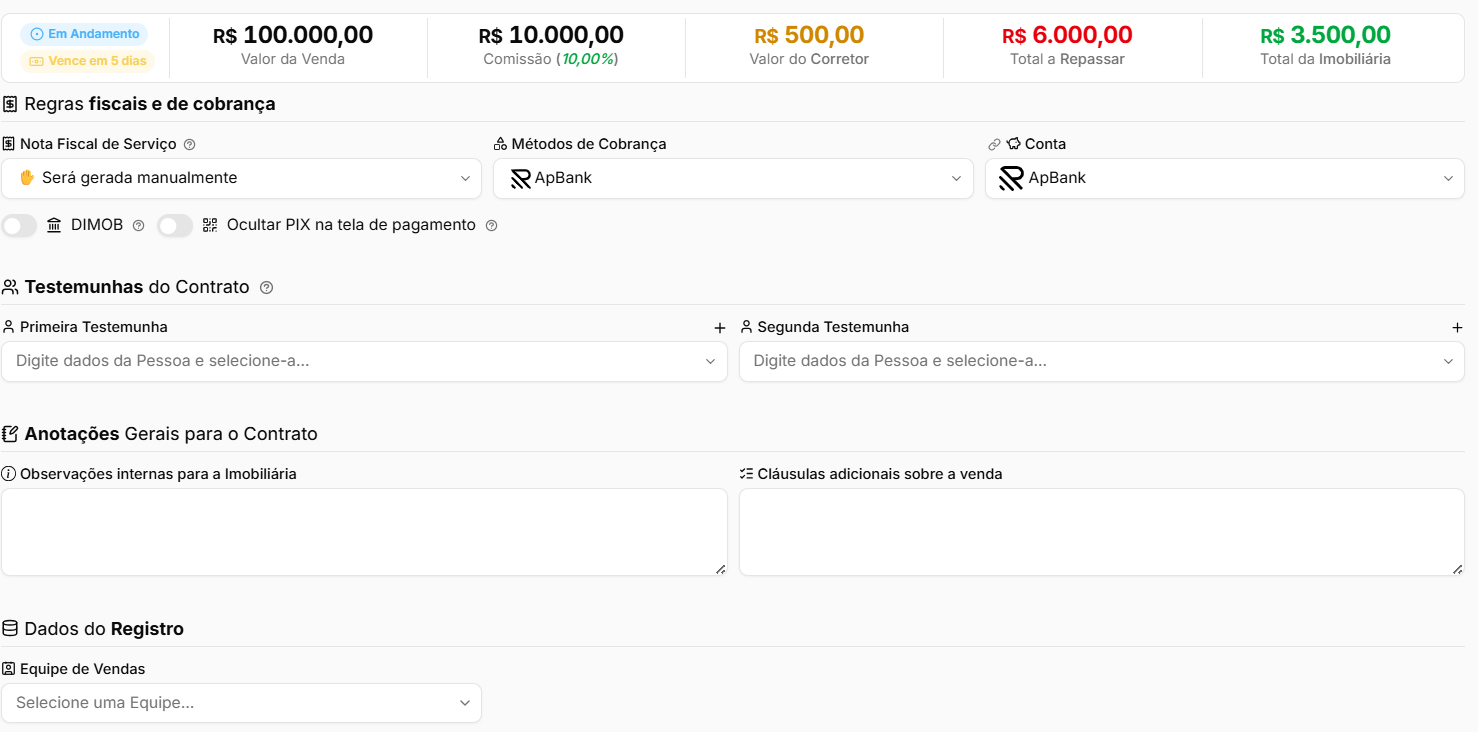The image size is (1478, 732).
Task: Click the help icon next to DIMOB
Action: tap(139, 226)
